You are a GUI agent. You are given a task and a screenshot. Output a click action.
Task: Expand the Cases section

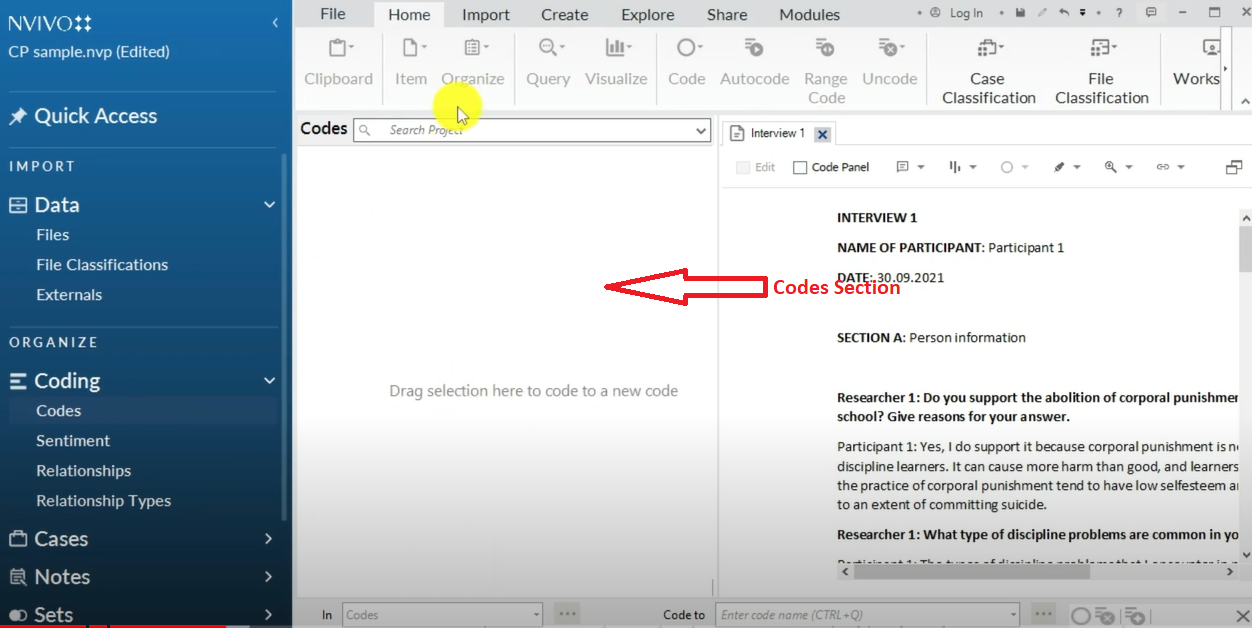268,538
